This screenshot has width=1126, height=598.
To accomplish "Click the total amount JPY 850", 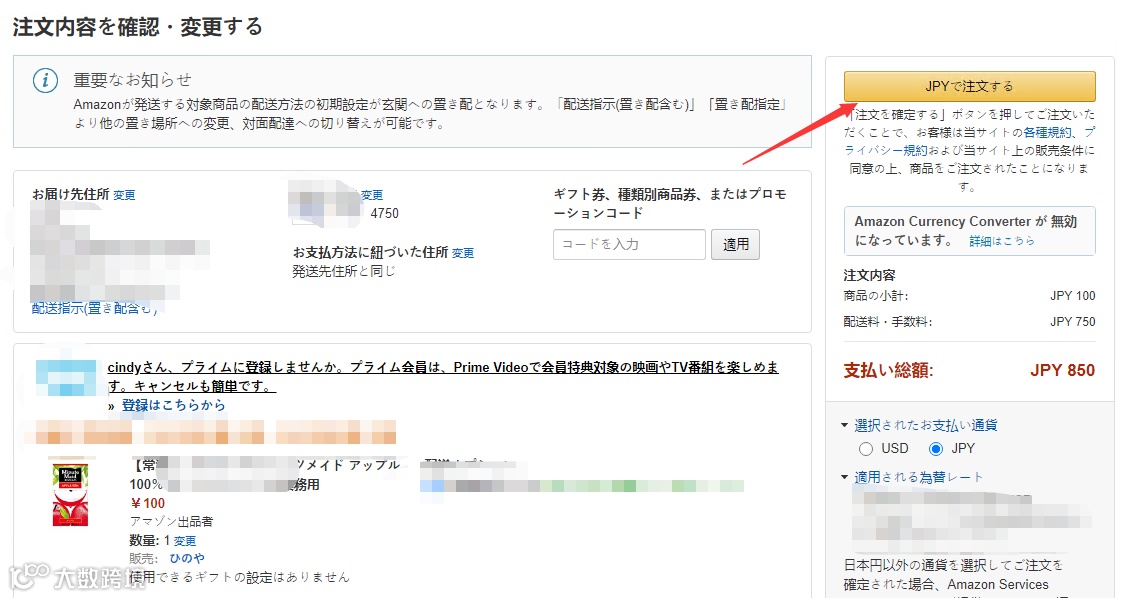I will click(1062, 370).
